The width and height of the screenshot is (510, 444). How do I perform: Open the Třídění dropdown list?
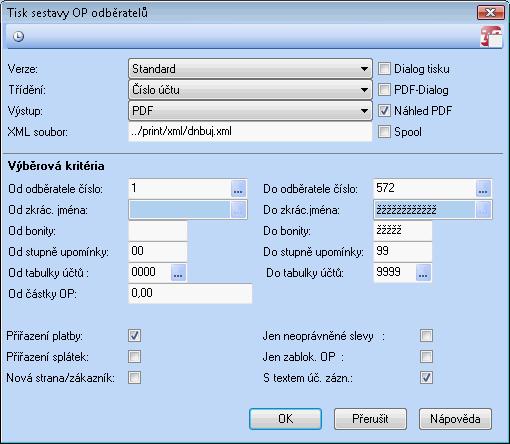coord(250,90)
